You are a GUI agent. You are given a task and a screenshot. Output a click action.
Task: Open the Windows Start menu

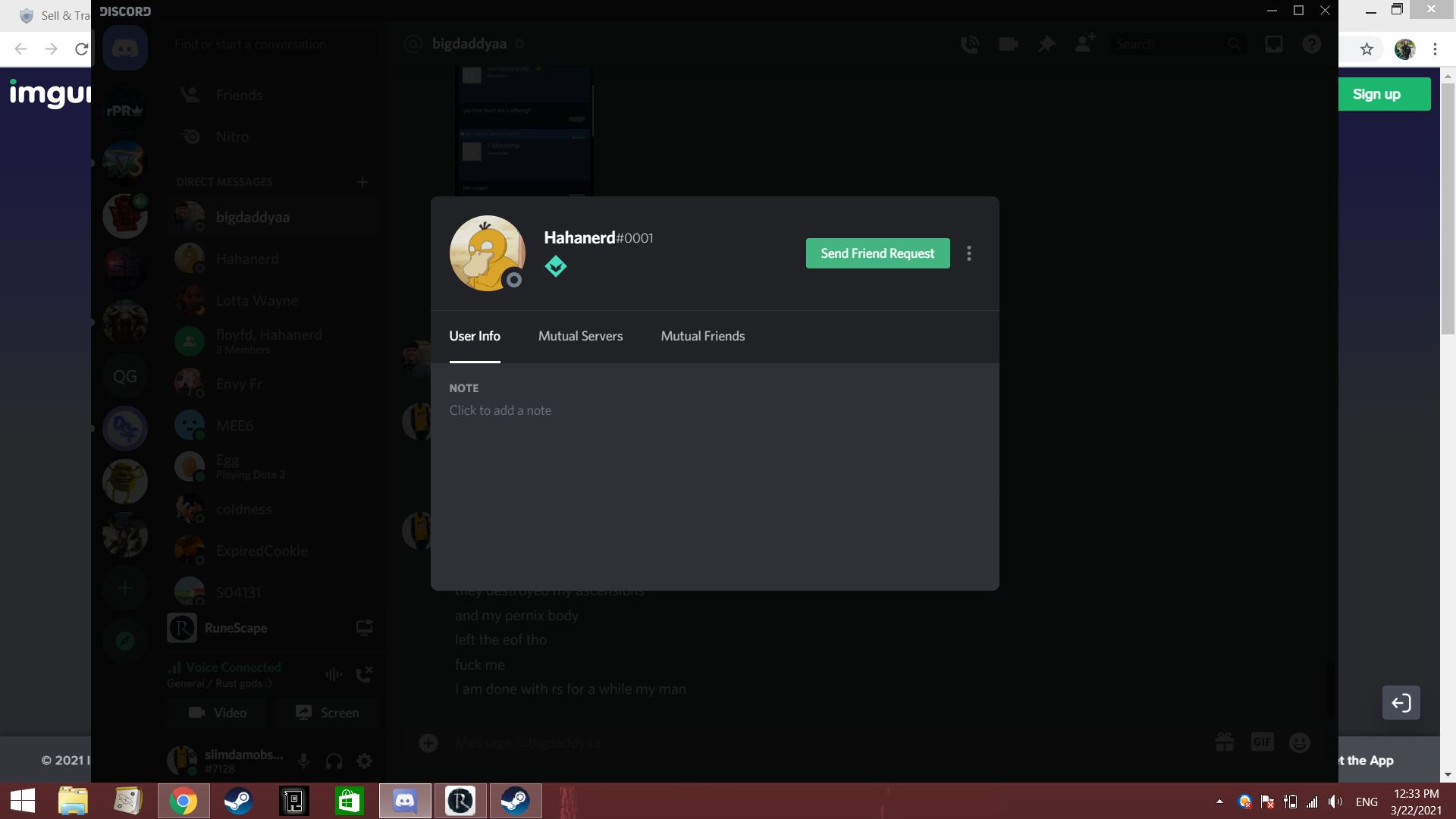[23, 801]
